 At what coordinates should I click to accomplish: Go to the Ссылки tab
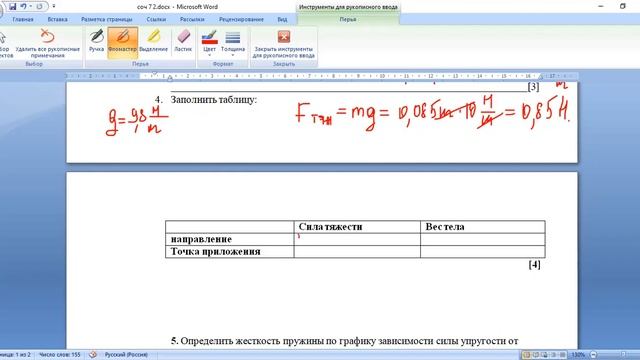click(156, 19)
